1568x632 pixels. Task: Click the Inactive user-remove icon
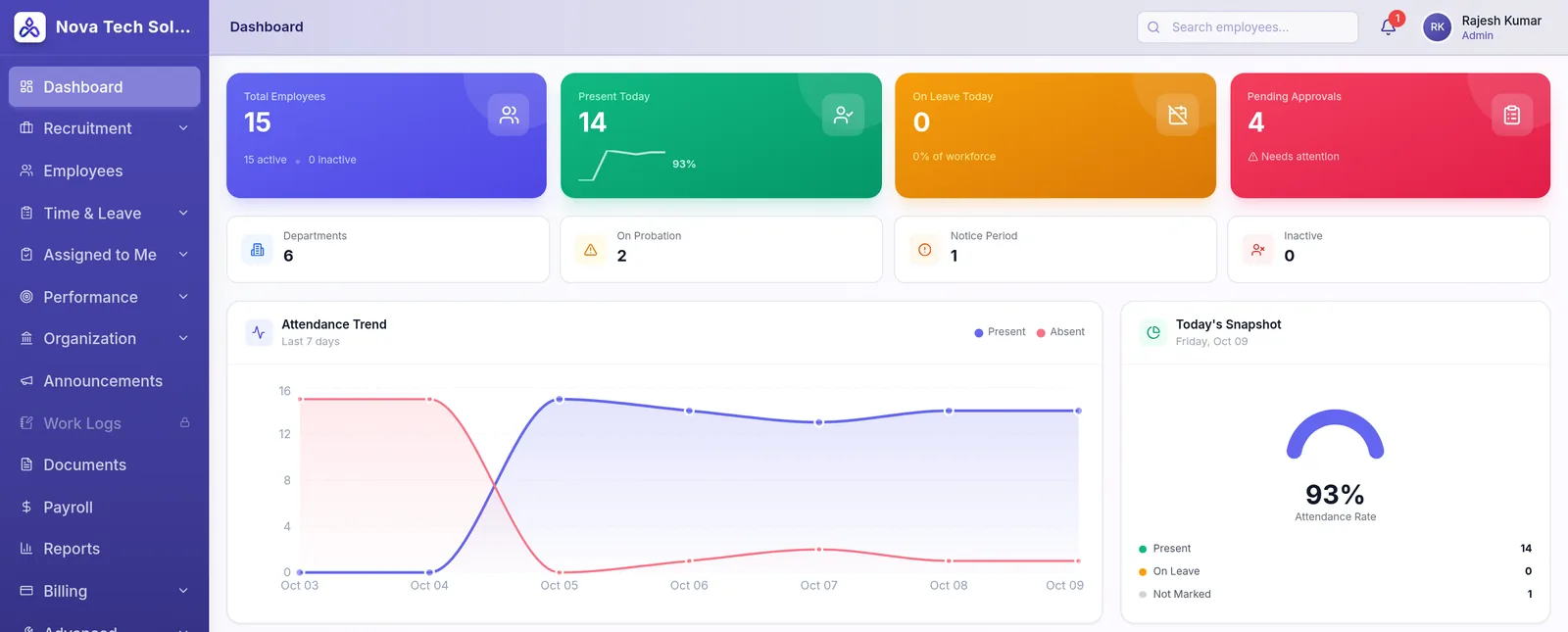pos(1258,250)
